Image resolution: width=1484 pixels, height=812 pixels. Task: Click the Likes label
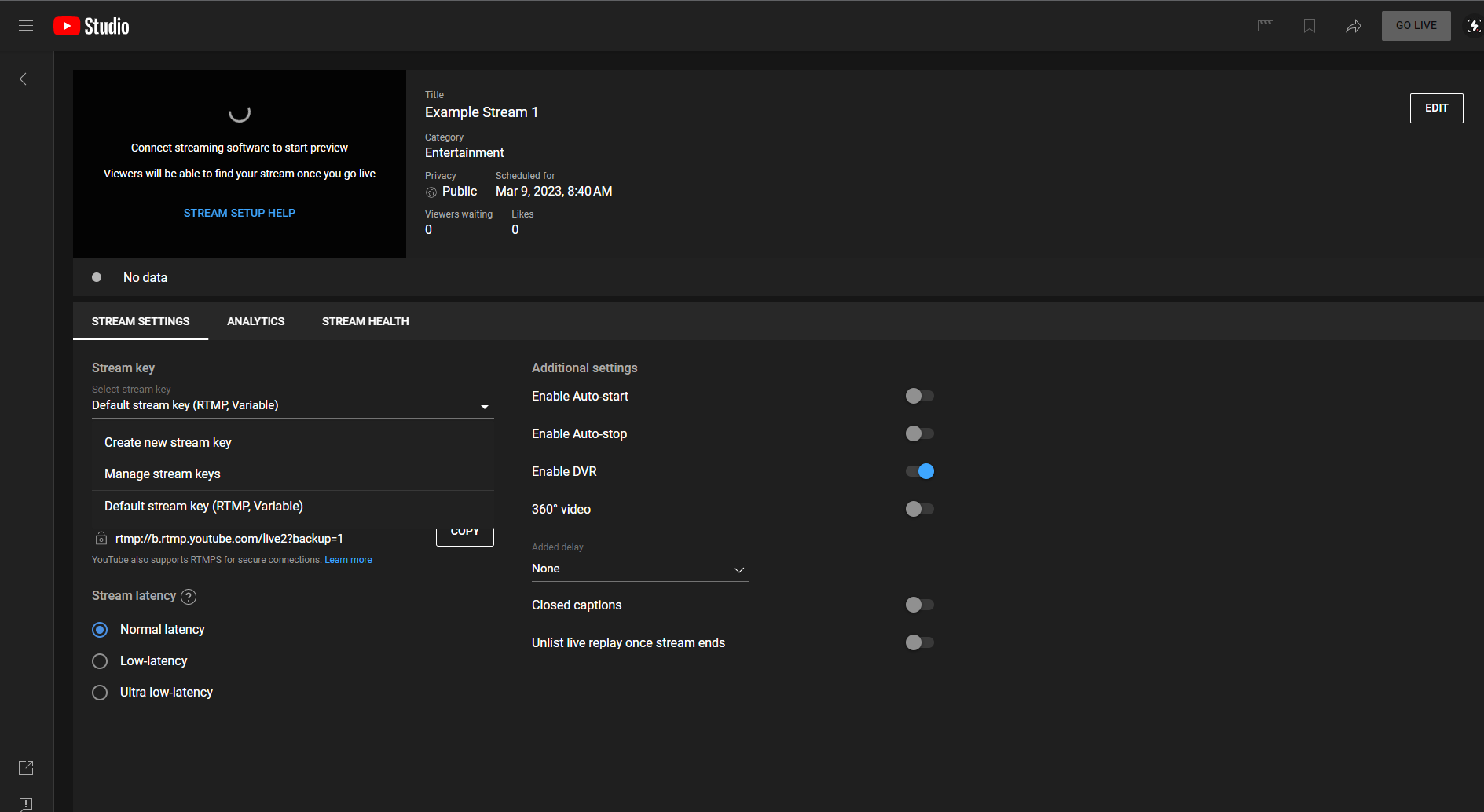pos(522,214)
